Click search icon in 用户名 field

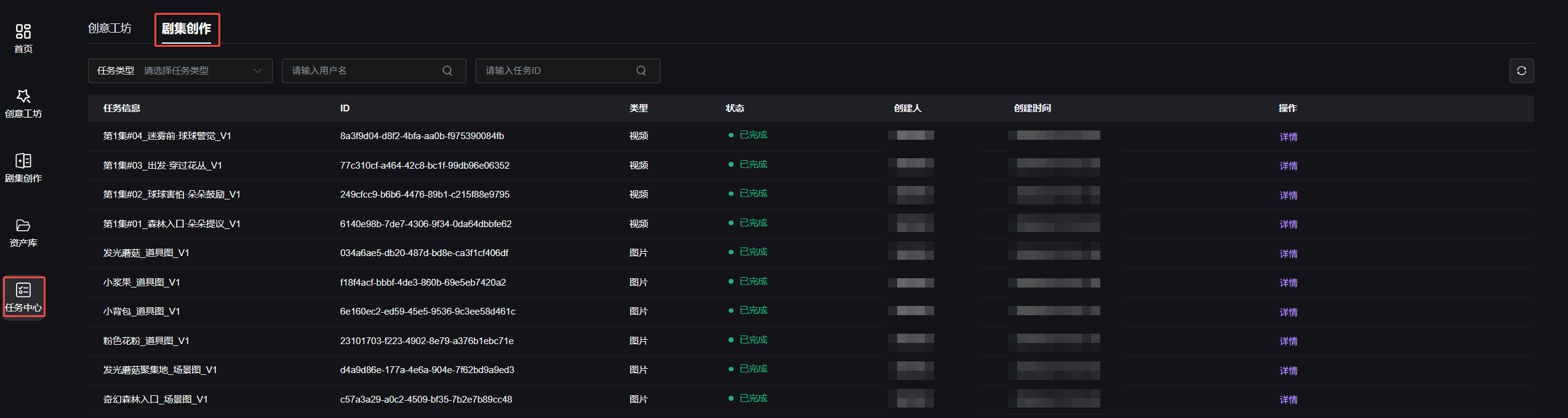[447, 71]
